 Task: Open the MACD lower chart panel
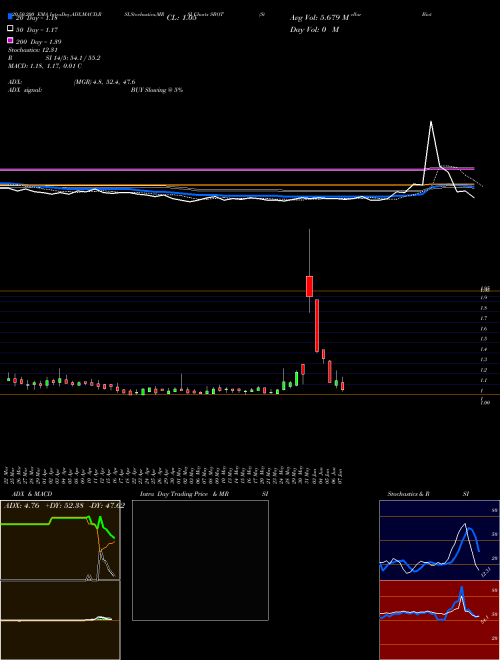(x=60, y=620)
